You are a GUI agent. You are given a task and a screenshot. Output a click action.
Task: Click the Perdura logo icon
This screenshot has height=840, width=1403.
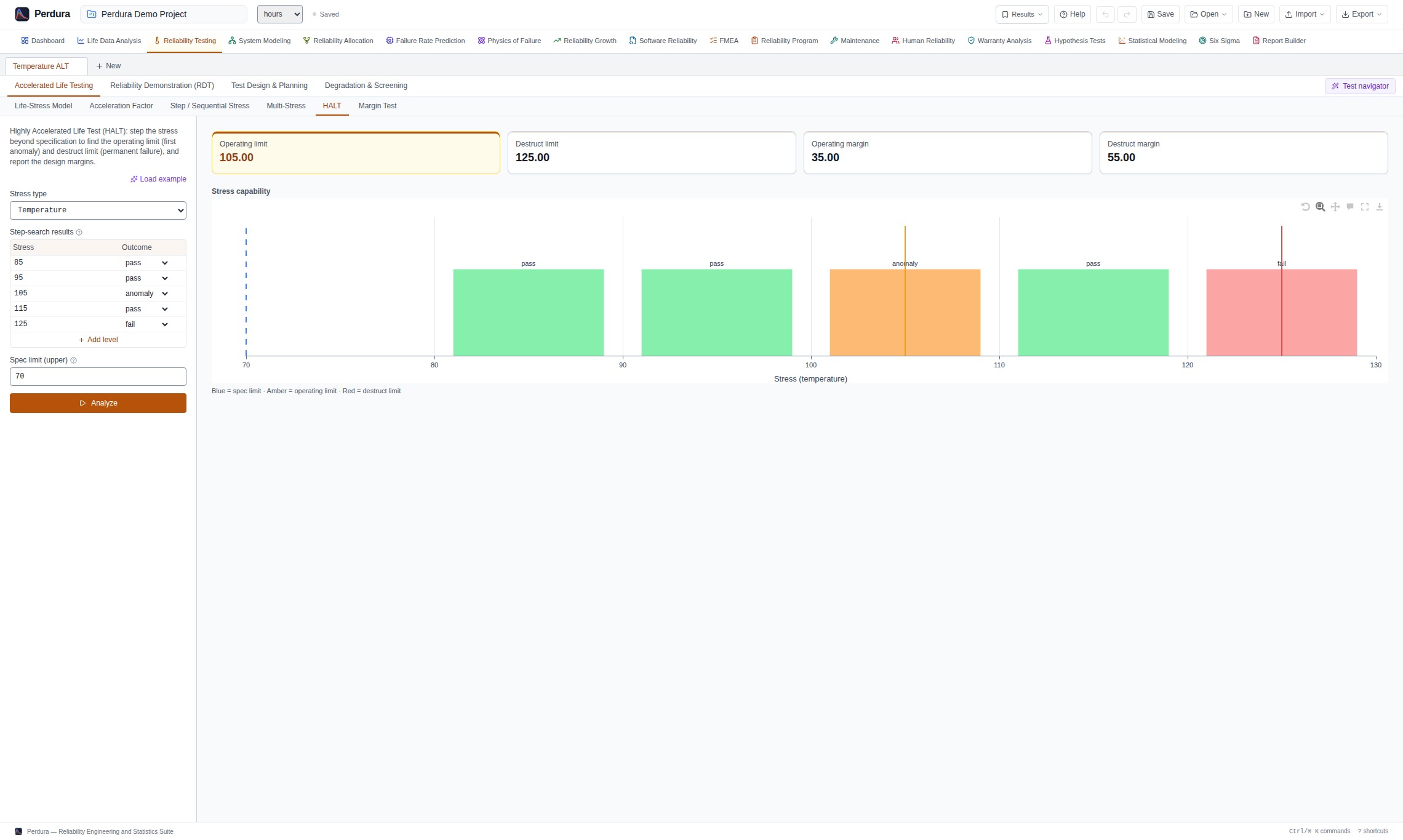click(22, 14)
